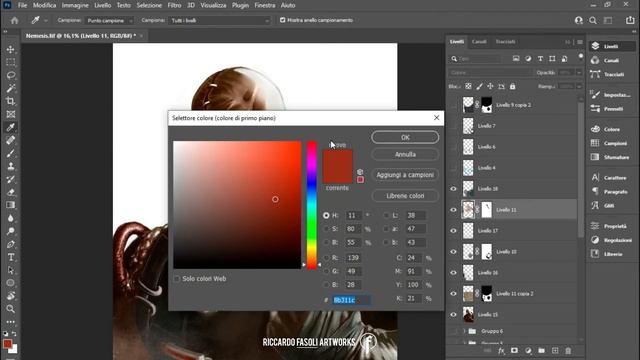The height and width of the screenshot is (360, 640).
Task: Toggle Mostra anello campionamento checkbox
Action: tap(282, 20)
